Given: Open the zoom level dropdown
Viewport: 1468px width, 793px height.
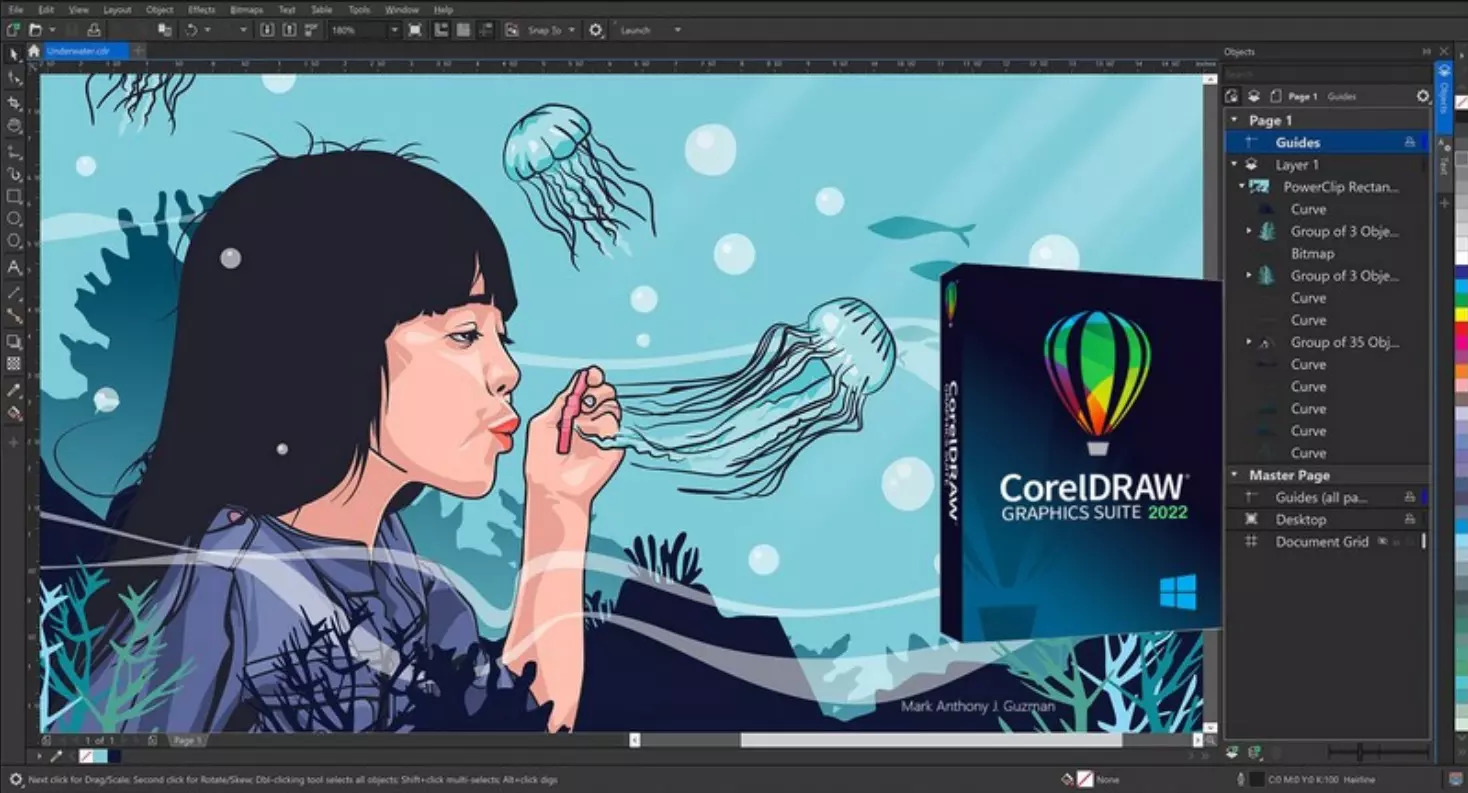Looking at the screenshot, I should (394, 30).
